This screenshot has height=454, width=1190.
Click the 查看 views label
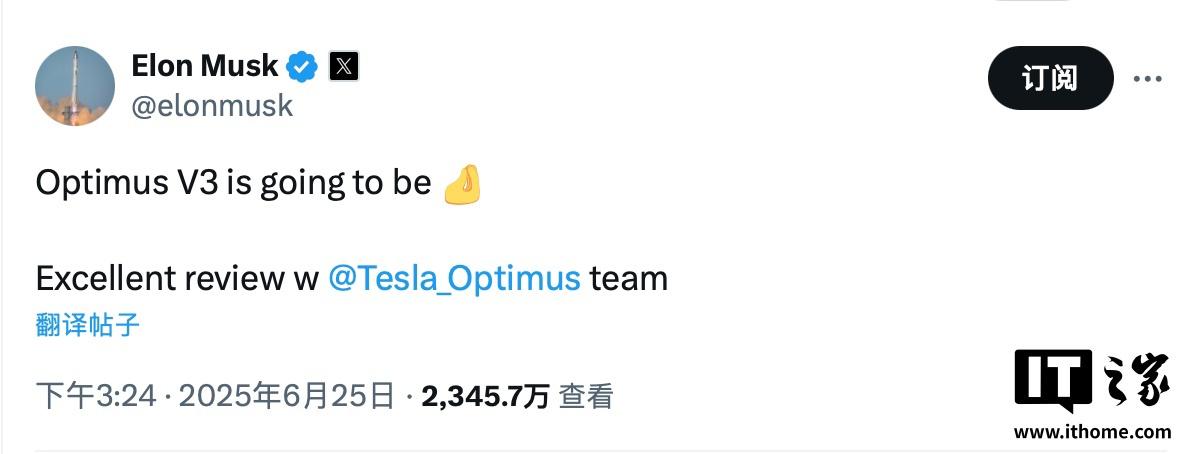coord(586,396)
